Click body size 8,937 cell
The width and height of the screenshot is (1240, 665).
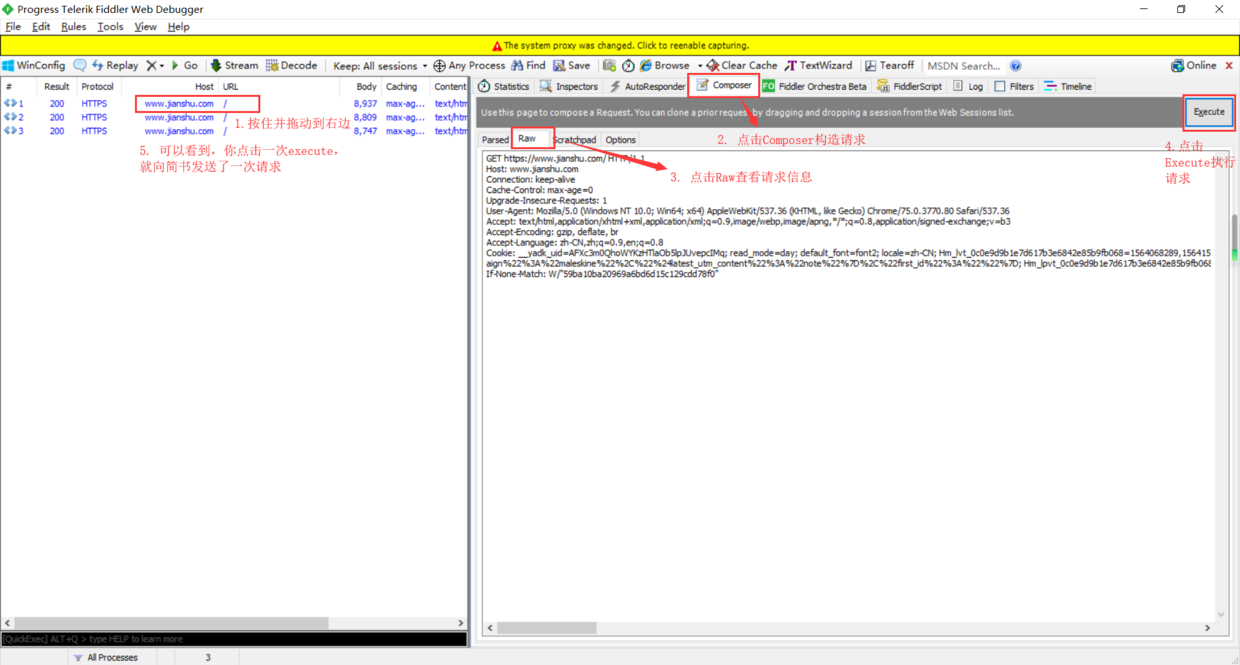pos(365,104)
